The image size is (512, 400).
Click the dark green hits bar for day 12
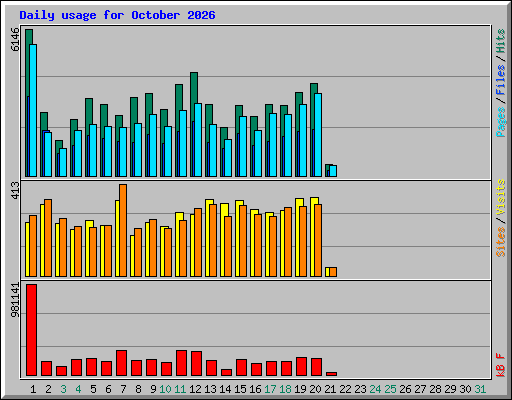(194, 88)
